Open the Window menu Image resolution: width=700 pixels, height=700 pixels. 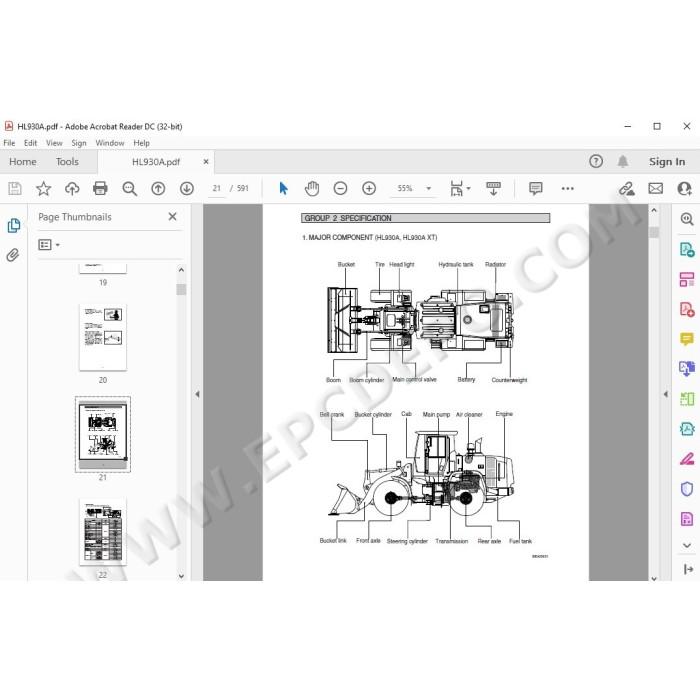110,143
